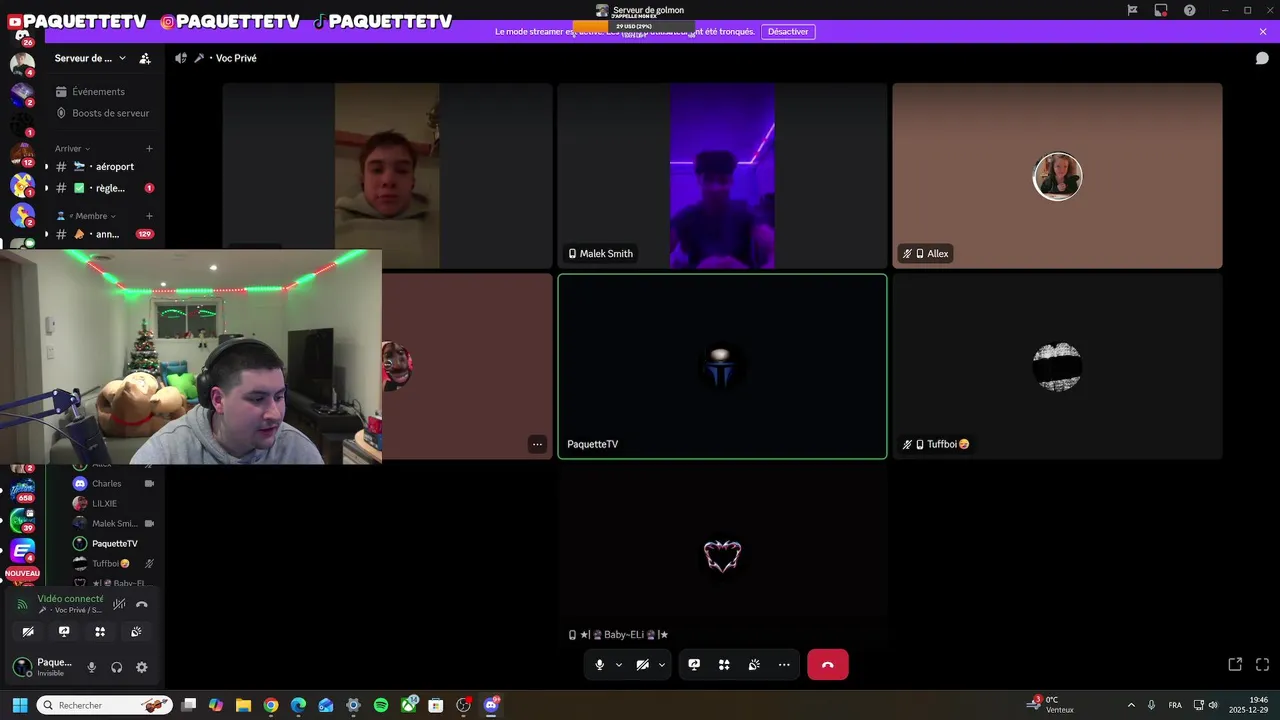This screenshot has height=720, width=1280.
Task: Open camera options arrow in call bar
Action: 662,665
